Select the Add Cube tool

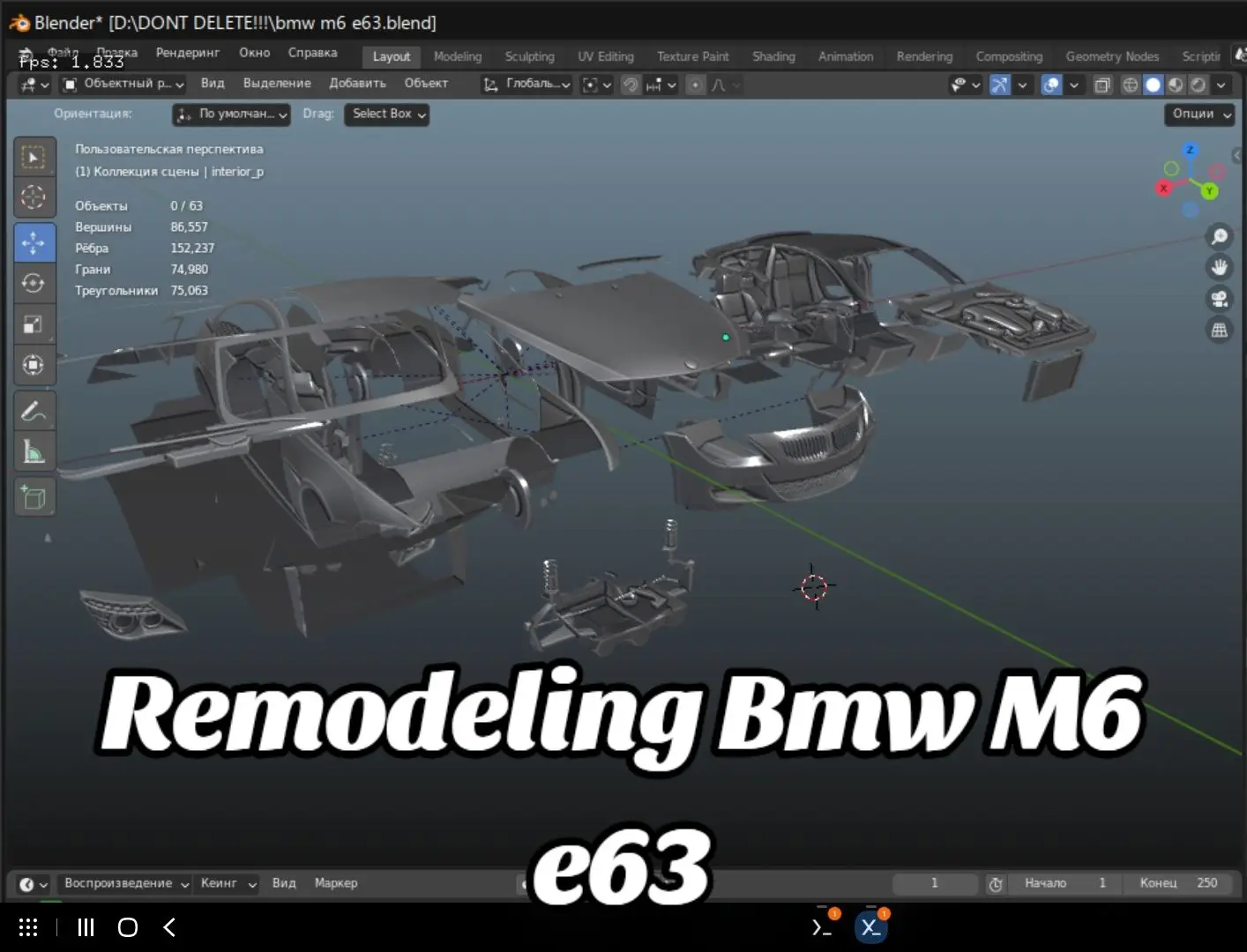34,497
